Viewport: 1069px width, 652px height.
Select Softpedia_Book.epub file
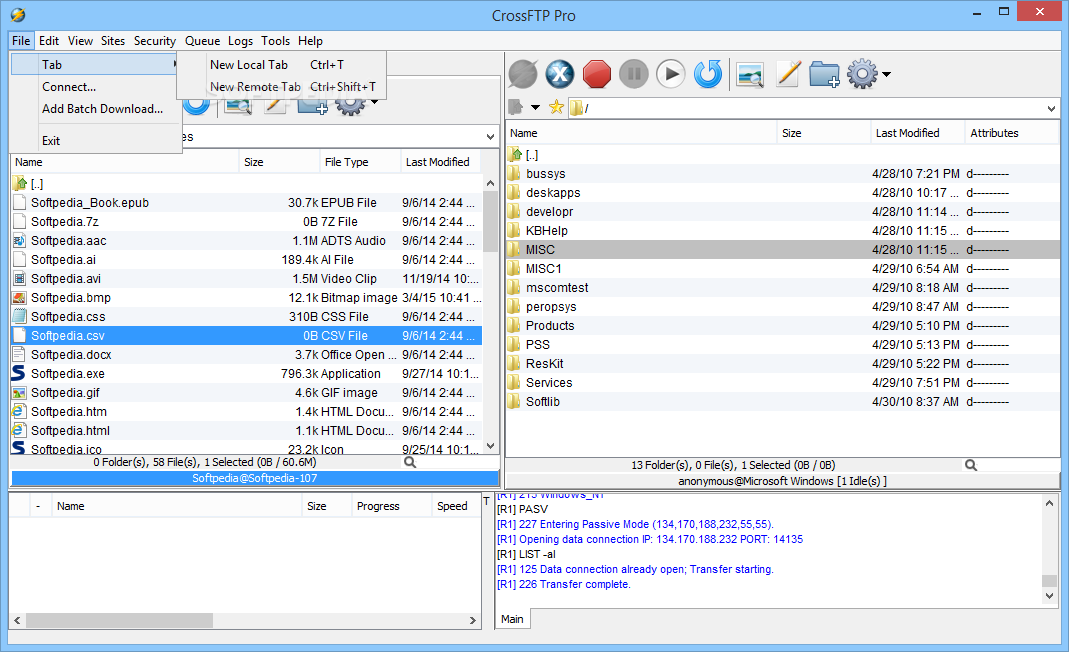pyautogui.click(x=247, y=203)
